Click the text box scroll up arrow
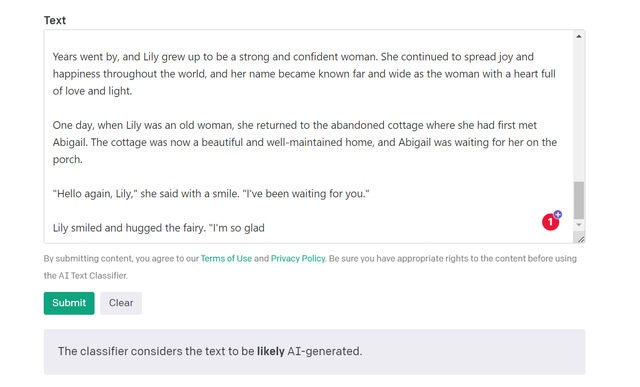The width and height of the screenshot is (640, 387). coord(578,37)
